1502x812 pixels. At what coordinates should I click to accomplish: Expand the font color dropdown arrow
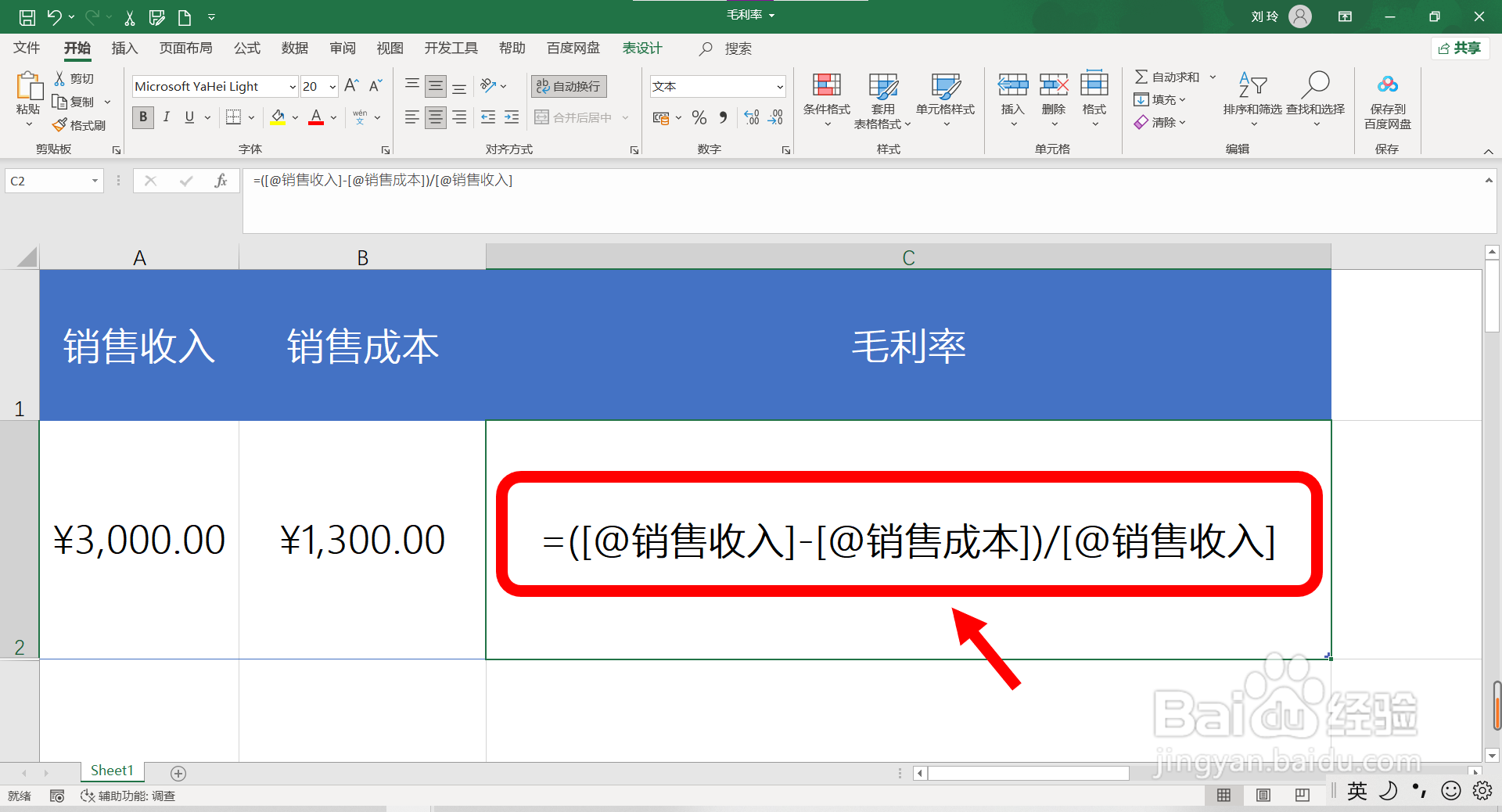coord(334,117)
